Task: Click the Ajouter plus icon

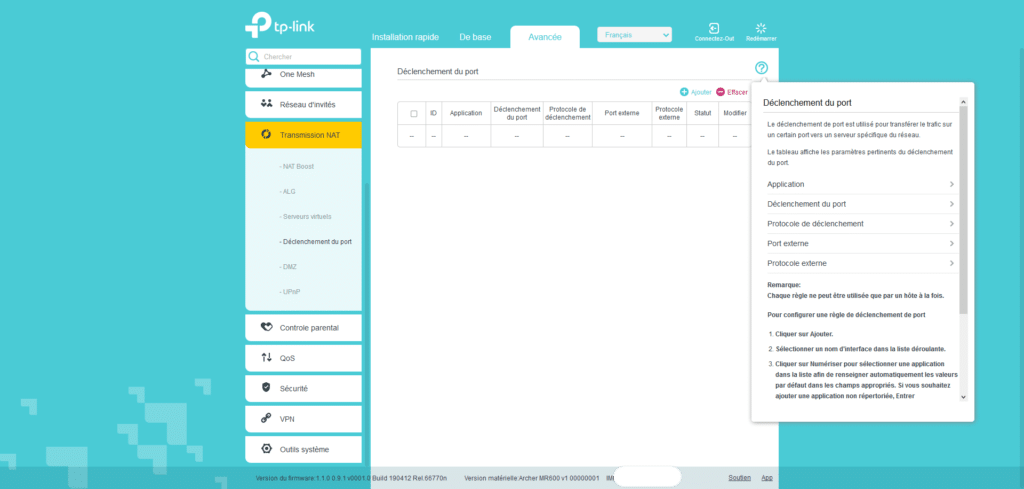Action: [684, 92]
